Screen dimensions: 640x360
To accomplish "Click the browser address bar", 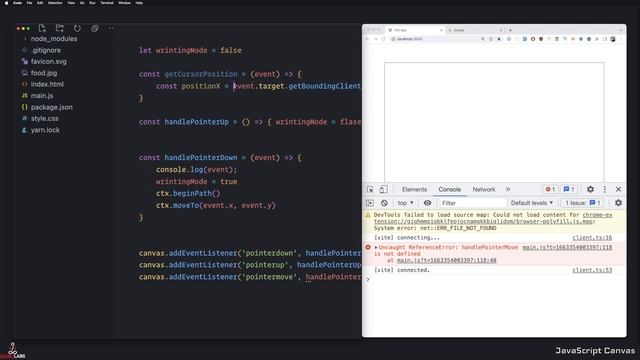I will tap(435, 39).
